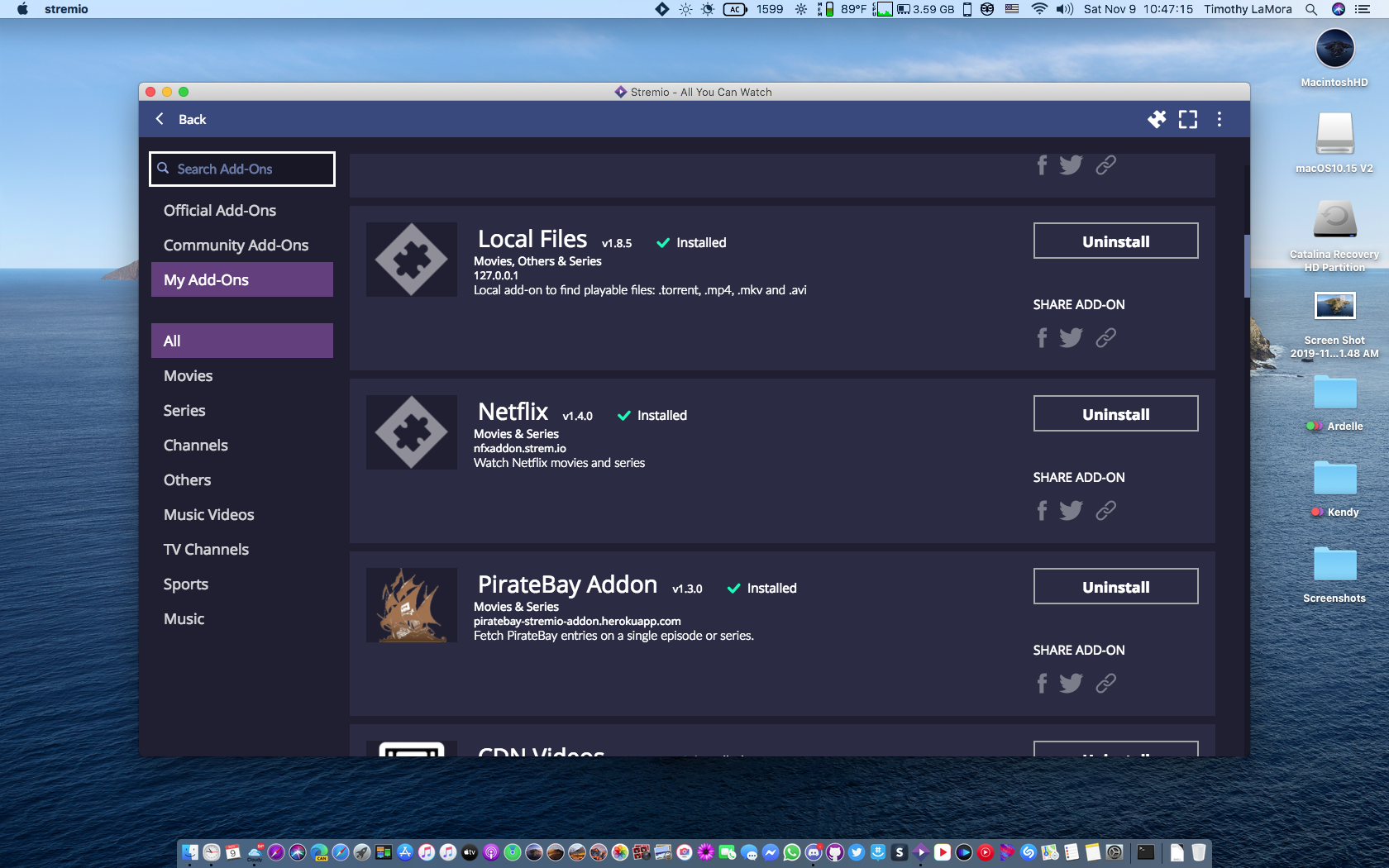This screenshot has height=868, width=1389.
Task: Filter add-ons by Movies
Action: [x=242, y=376]
